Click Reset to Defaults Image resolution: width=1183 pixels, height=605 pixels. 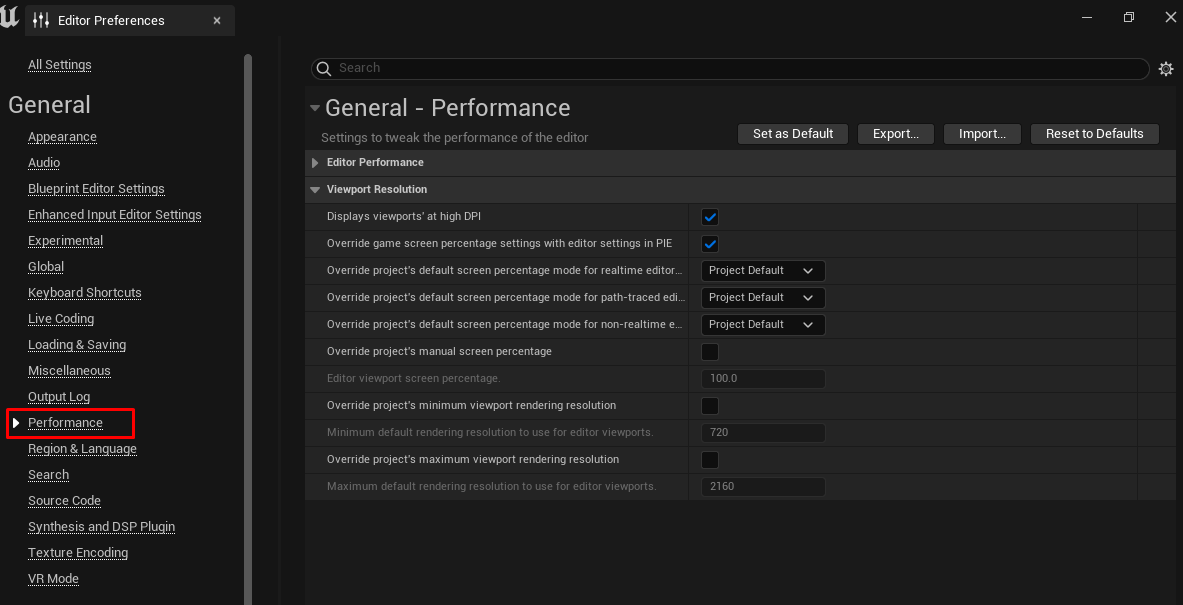pos(1095,134)
